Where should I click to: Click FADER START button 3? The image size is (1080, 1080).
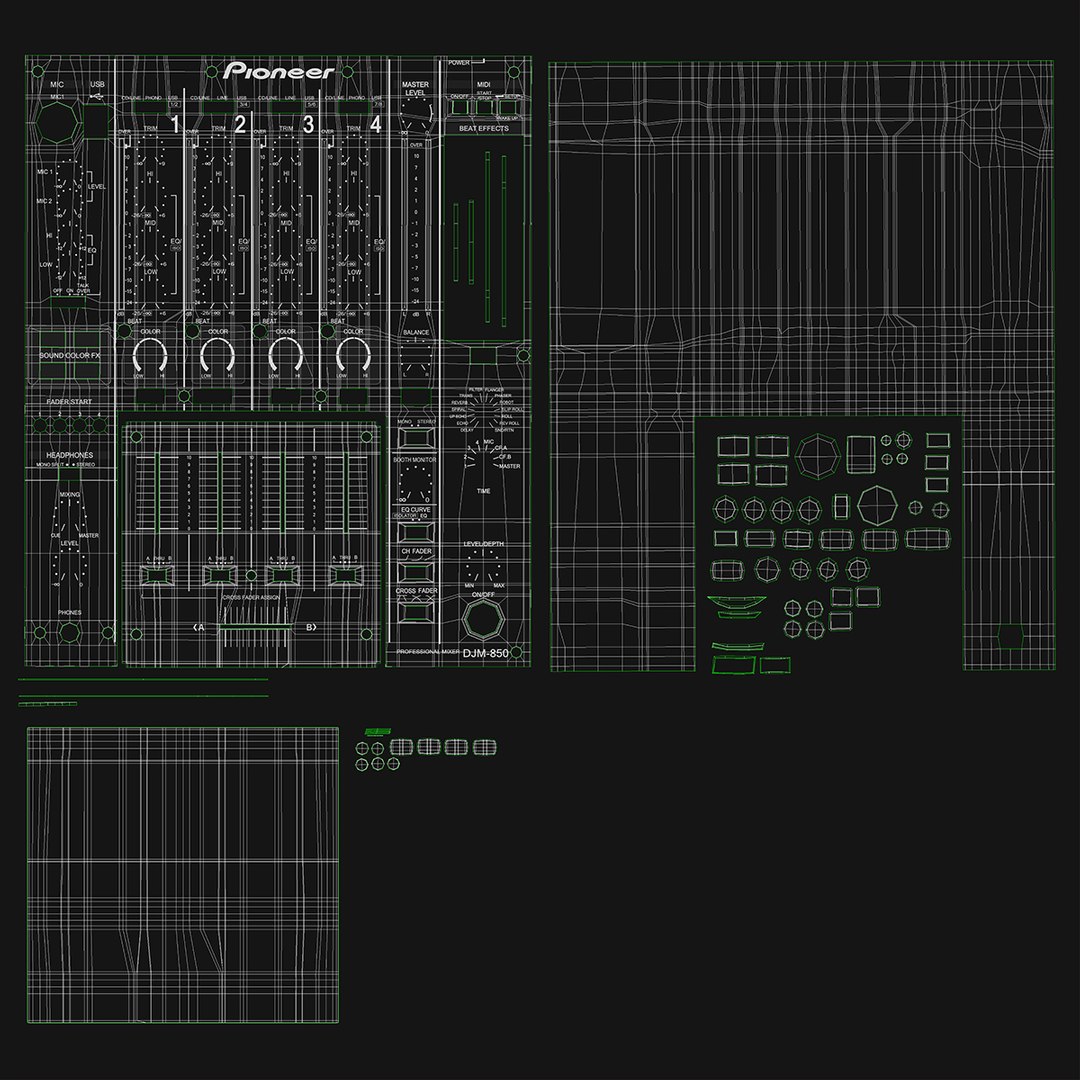coord(80,425)
